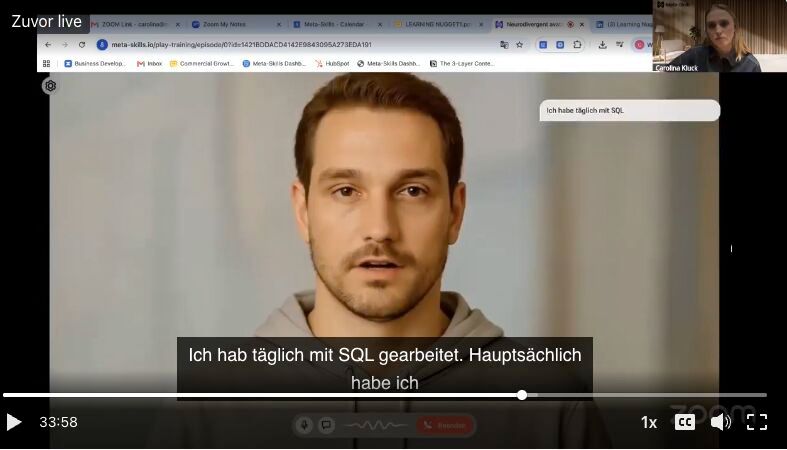Click the red Beenden end-call button
The height and width of the screenshot is (450, 787).
point(445,425)
